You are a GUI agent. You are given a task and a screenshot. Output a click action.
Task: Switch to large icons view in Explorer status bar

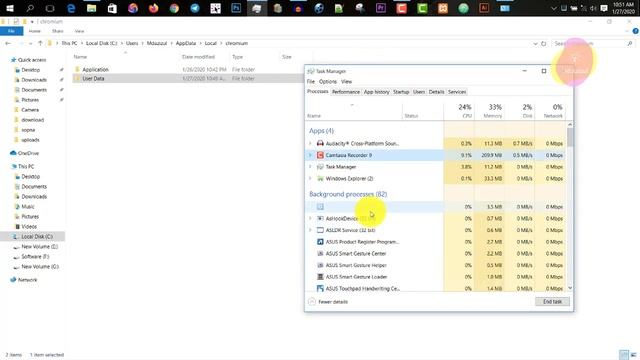[633, 355]
